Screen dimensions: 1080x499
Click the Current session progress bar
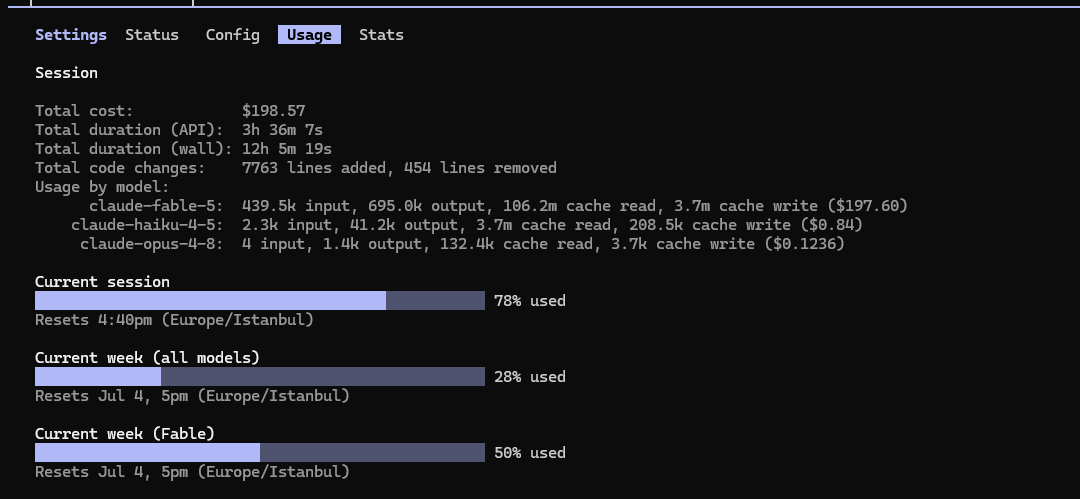[x=260, y=301]
